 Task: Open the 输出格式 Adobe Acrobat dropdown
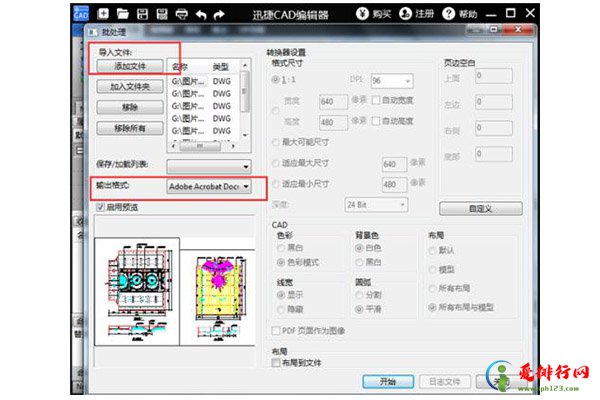[x=209, y=186]
